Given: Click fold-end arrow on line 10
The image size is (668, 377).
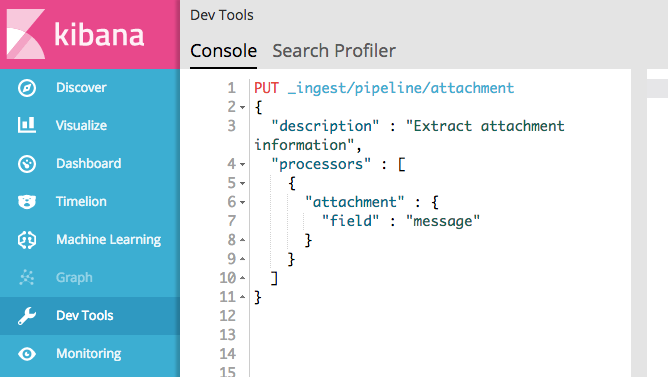Looking at the screenshot, I should (x=242, y=278).
